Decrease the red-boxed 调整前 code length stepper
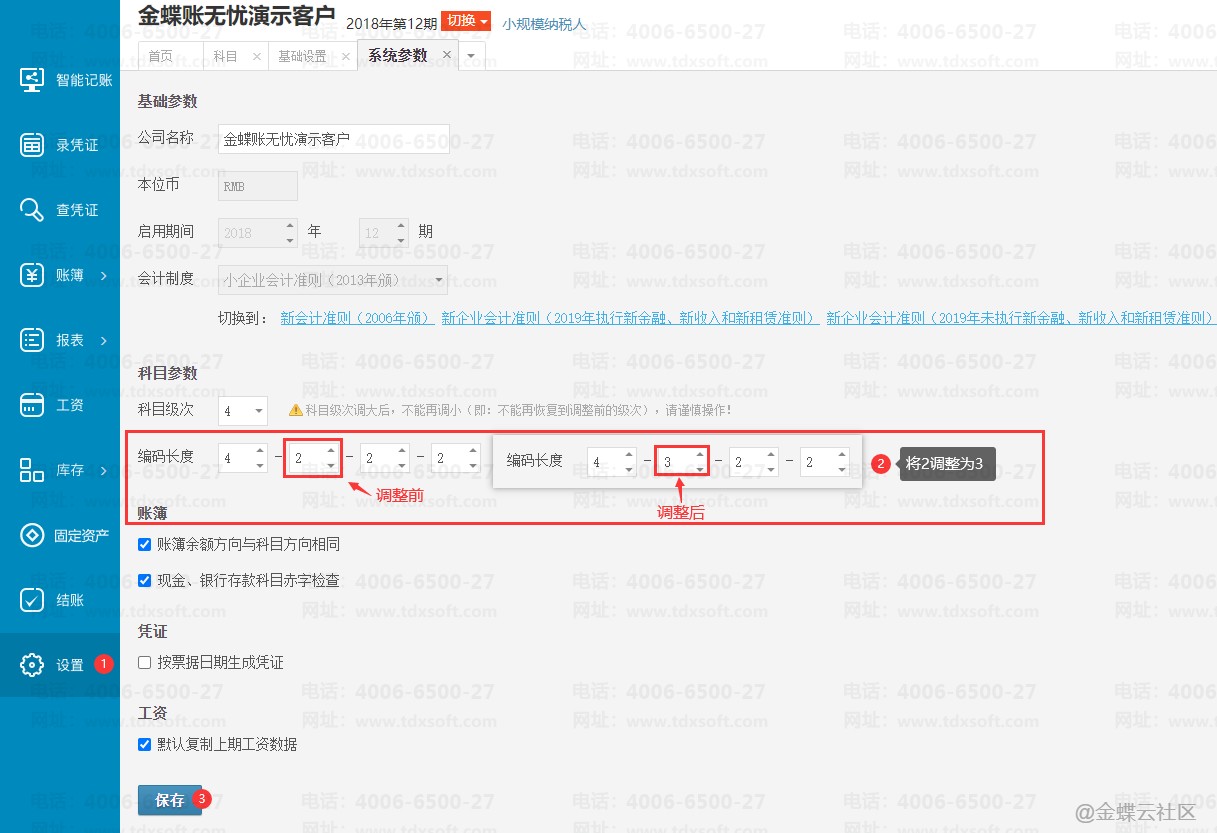This screenshot has height=833, width=1217. coord(331,466)
